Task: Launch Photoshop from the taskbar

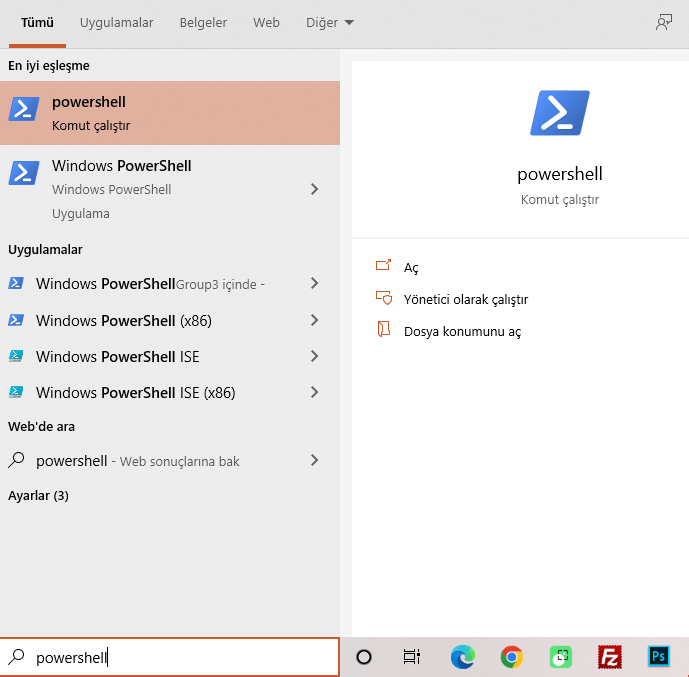Action: (x=659, y=656)
